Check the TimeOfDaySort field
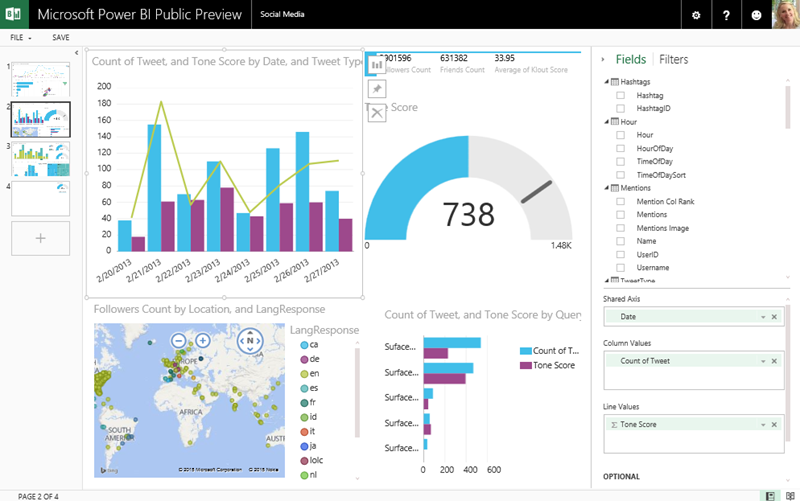 [620, 175]
